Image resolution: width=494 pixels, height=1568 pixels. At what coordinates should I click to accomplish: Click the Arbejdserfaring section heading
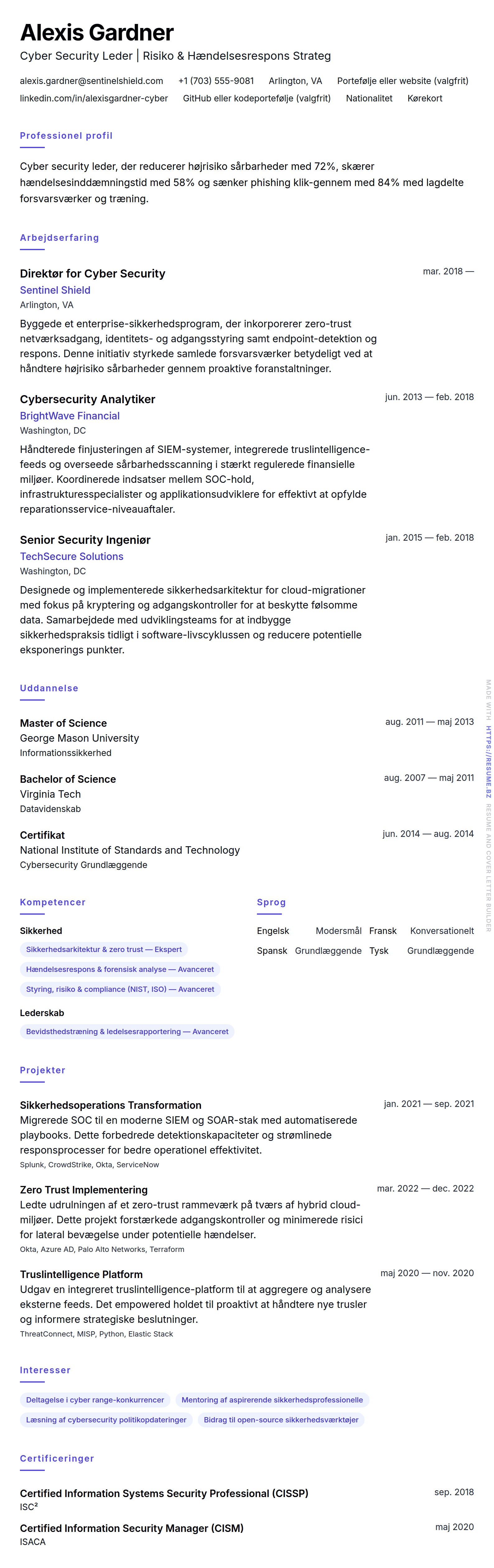pos(59,238)
